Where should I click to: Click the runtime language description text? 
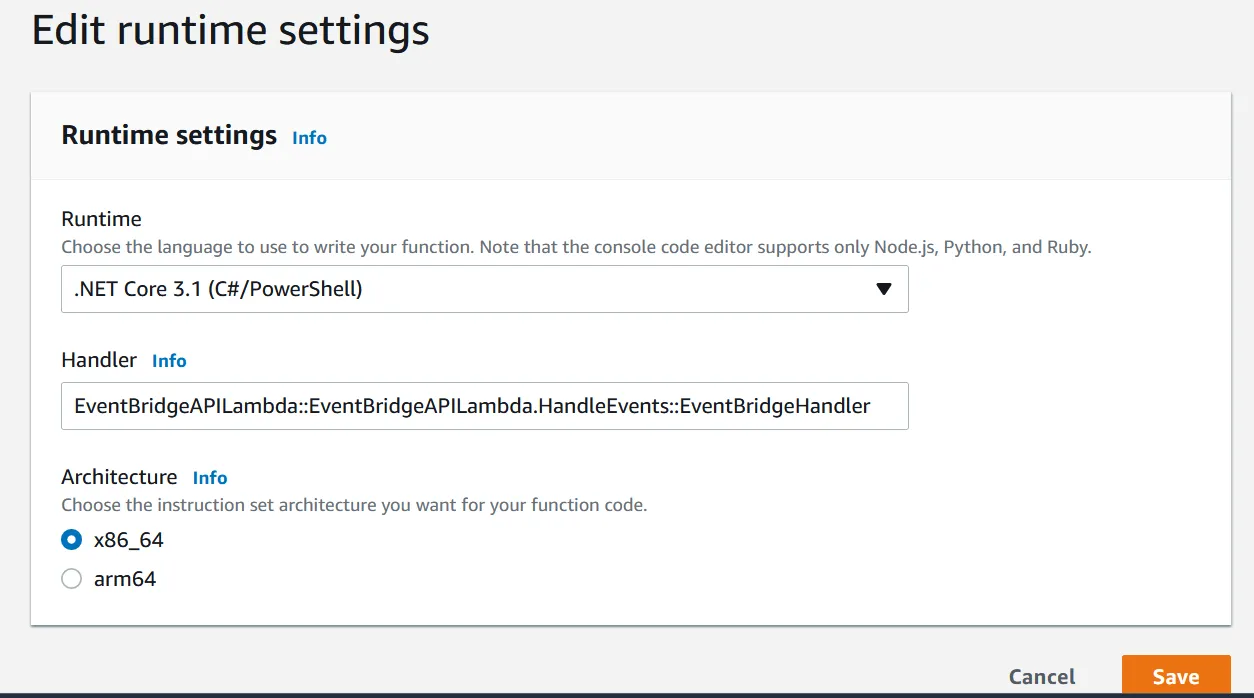(x=575, y=247)
